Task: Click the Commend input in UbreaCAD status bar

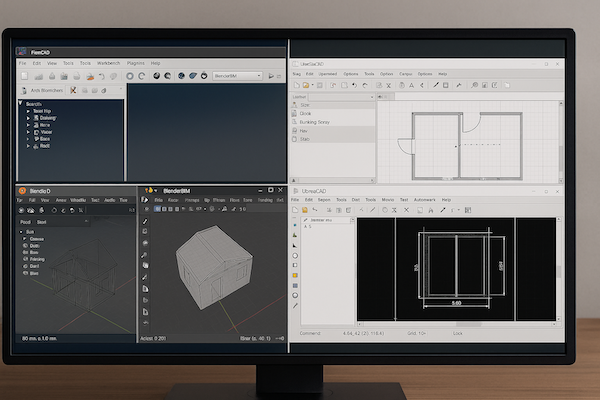Action: pos(310,333)
